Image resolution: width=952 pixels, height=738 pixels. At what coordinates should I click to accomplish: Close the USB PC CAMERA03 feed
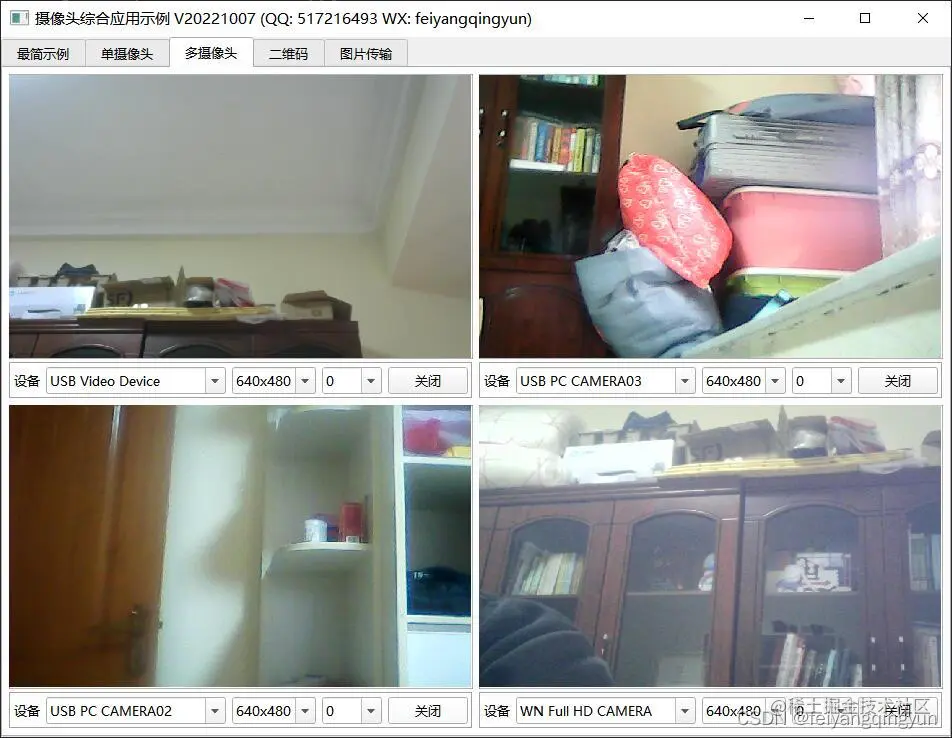coord(898,381)
